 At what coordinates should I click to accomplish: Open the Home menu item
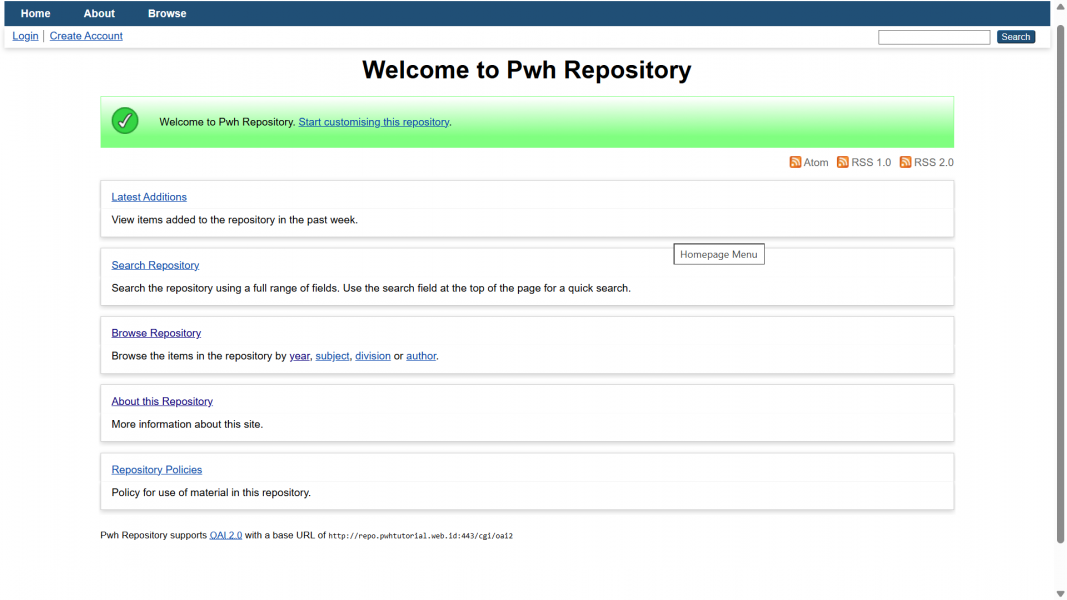pyautogui.click(x=35, y=14)
